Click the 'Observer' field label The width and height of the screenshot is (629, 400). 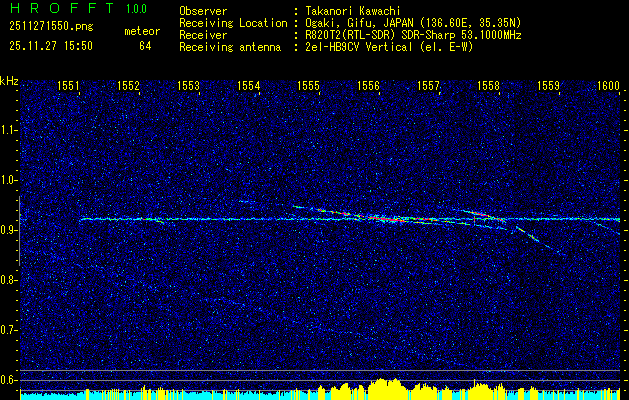[x=203, y=11]
